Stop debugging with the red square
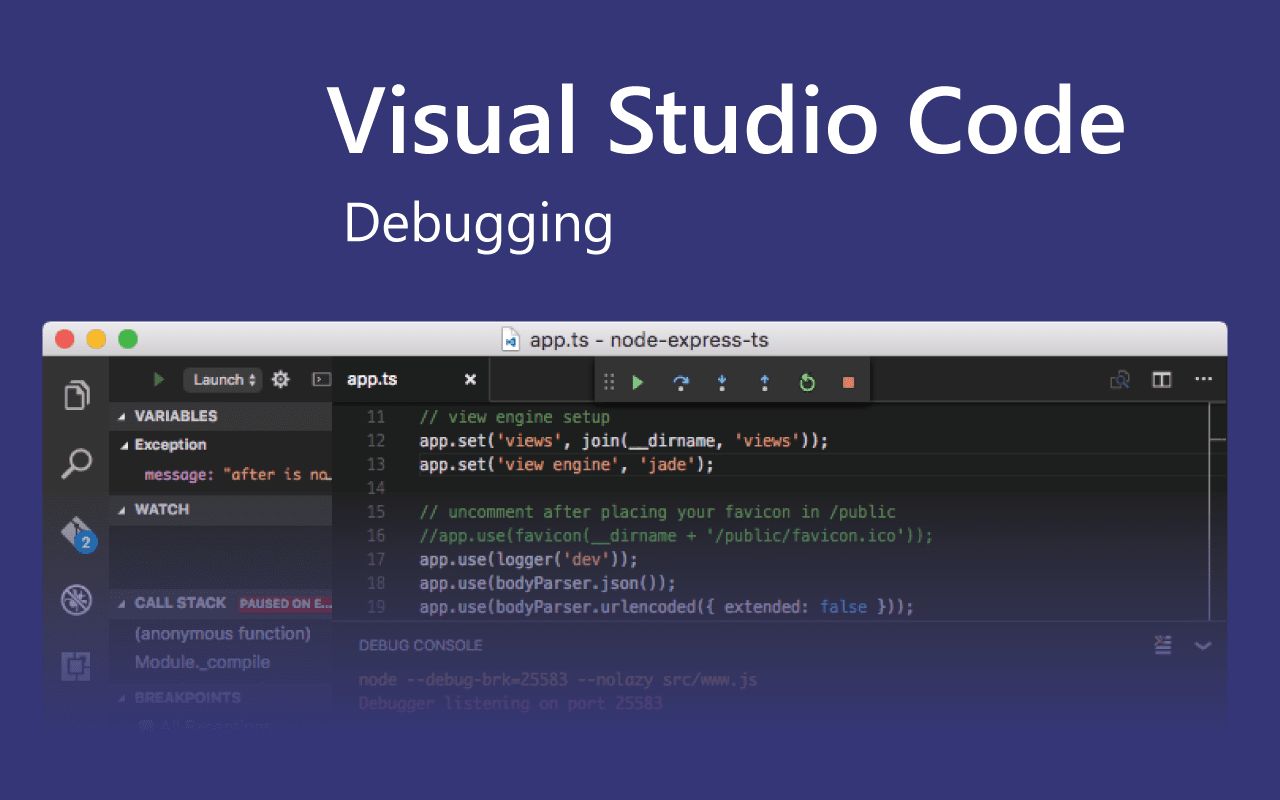This screenshot has width=1280, height=800. point(849,382)
